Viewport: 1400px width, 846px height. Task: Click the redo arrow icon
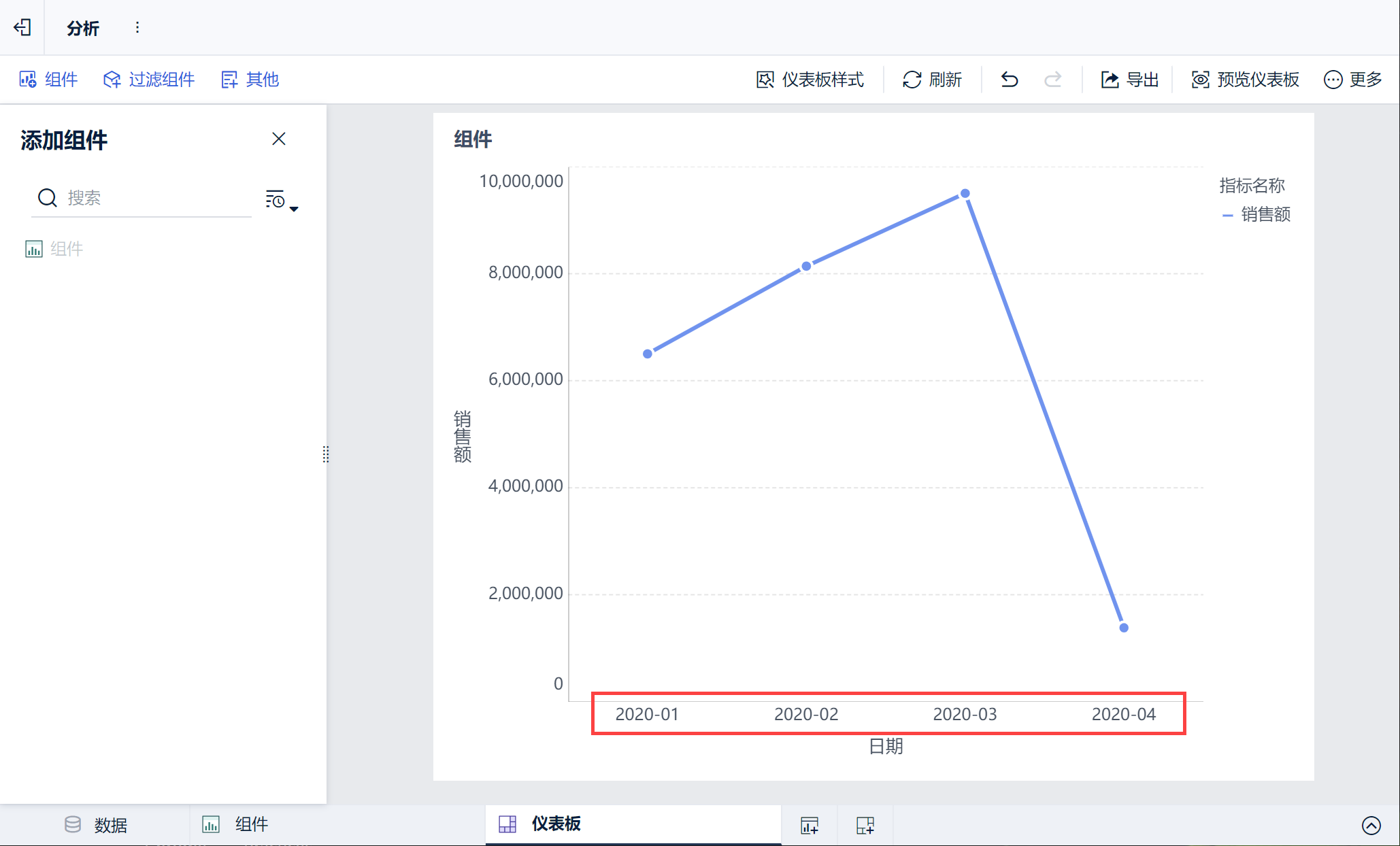[1052, 80]
